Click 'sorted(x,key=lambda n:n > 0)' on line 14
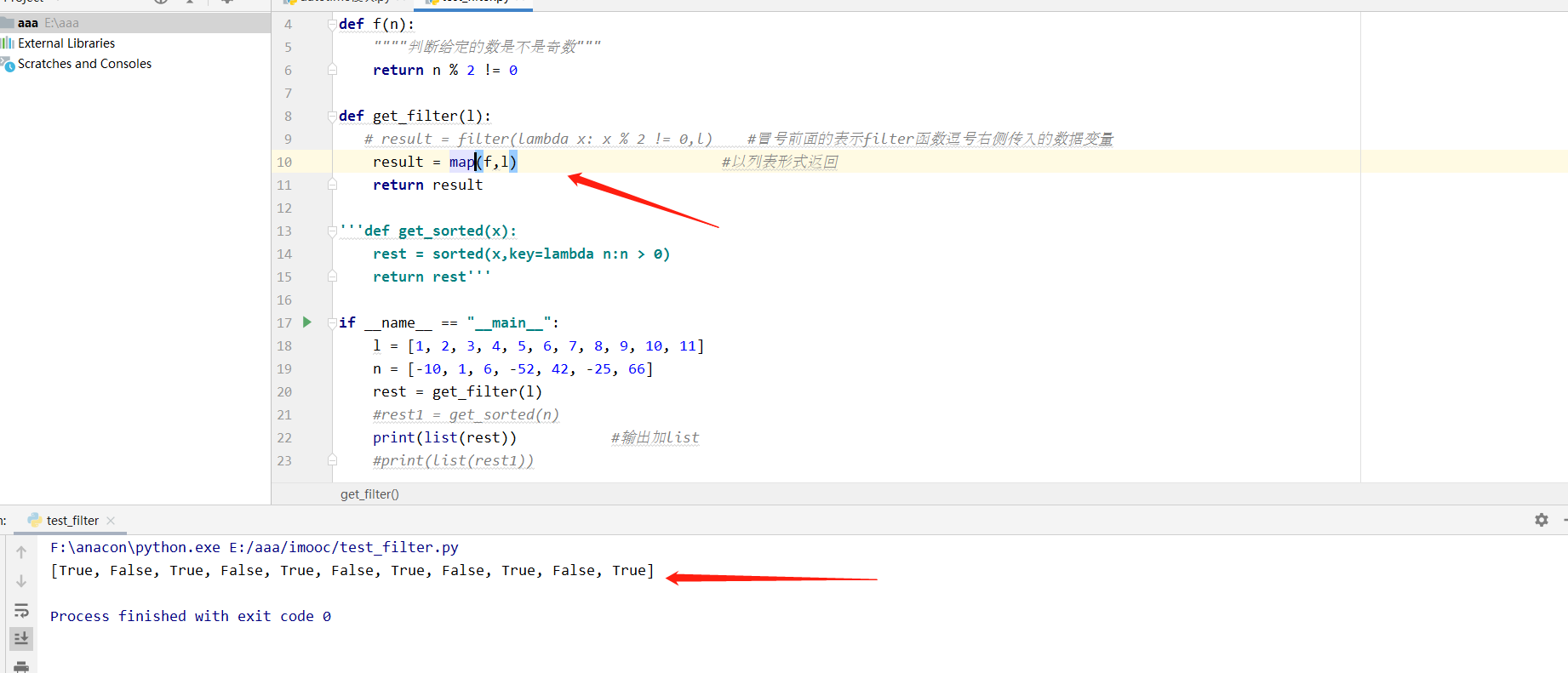1568x673 pixels. pyautogui.click(x=551, y=254)
